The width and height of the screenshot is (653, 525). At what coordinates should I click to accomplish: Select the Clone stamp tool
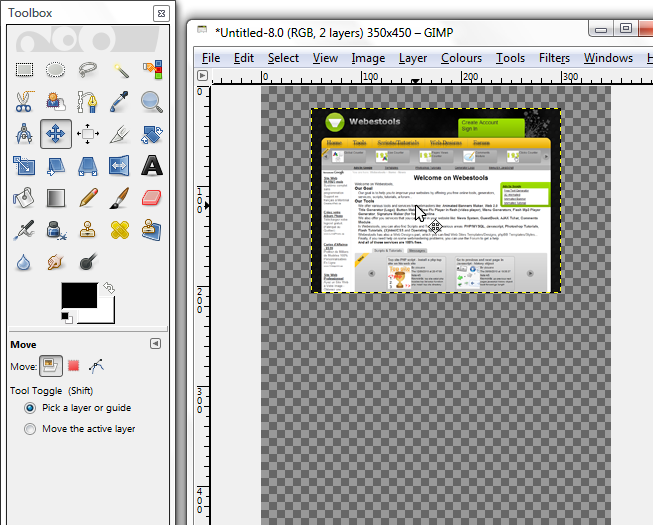pyautogui.click(x=87, y=230)
